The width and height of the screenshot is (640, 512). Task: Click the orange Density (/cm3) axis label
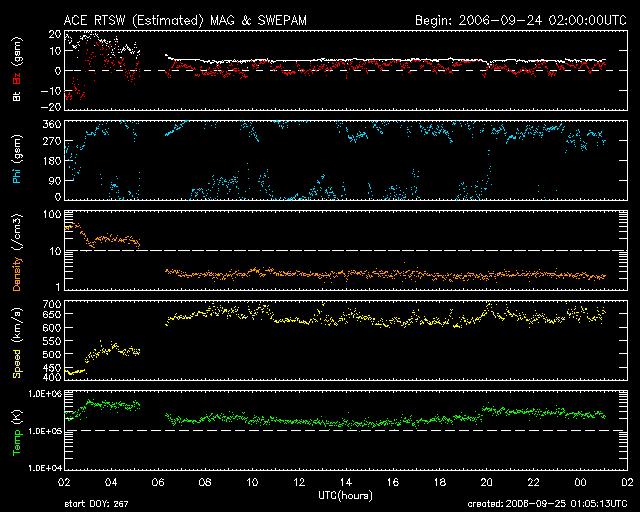[17, 251]
